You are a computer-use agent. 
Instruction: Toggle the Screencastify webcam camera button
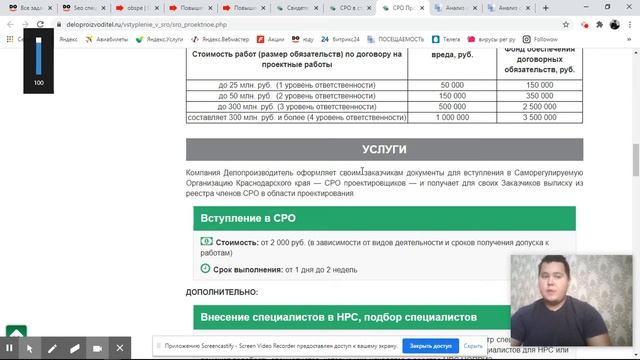point(97,348)
